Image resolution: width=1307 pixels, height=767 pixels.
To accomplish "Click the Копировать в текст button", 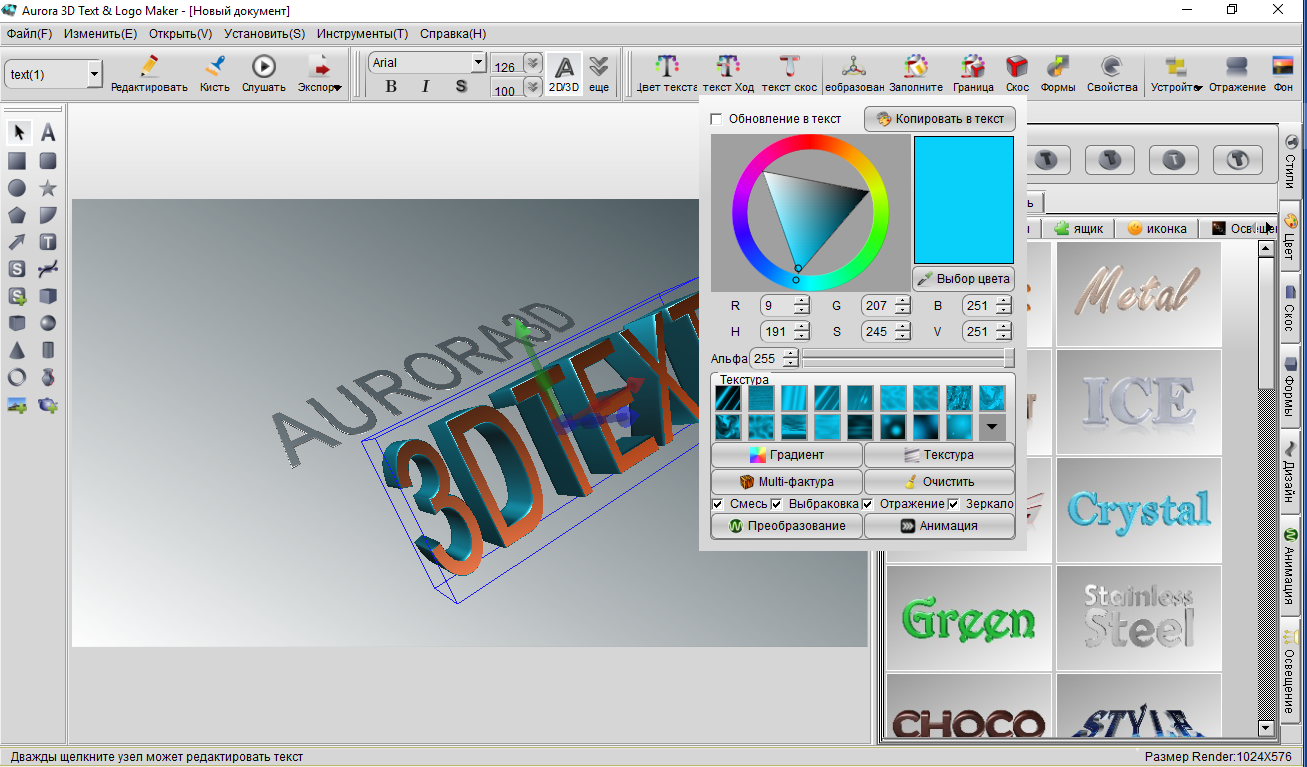I will [940, 119].
